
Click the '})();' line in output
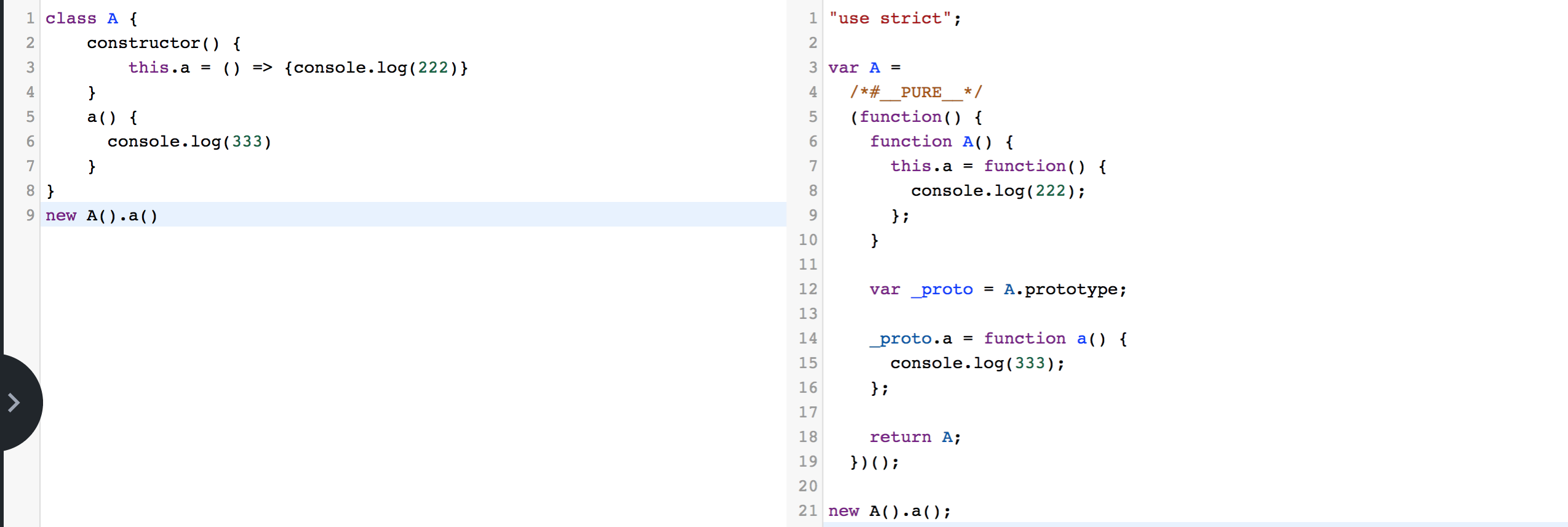(874, 462)
